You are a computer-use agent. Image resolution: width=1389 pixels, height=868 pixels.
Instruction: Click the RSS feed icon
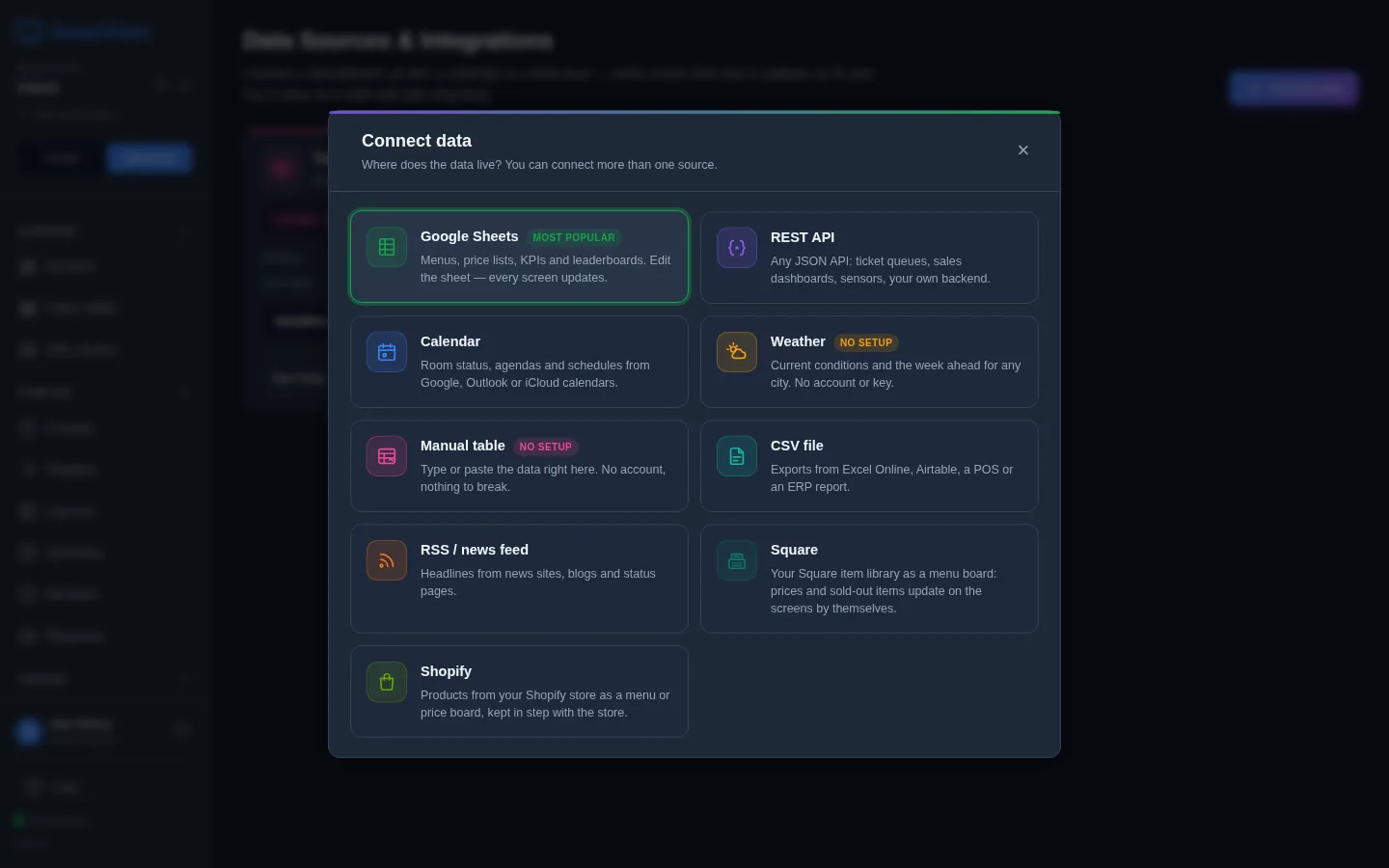pyautogui.click(x=387, y=560)
